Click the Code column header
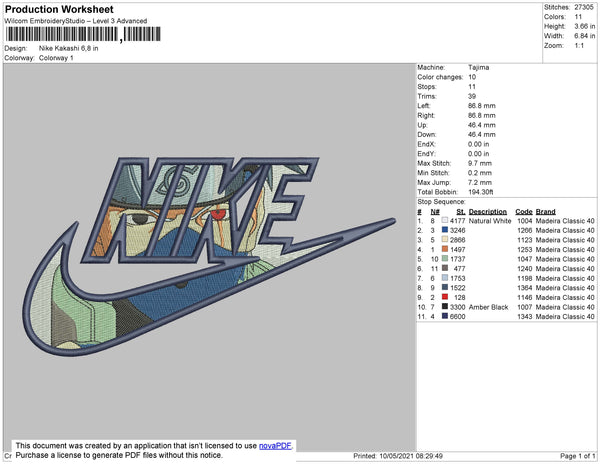 tap(524, 212)
